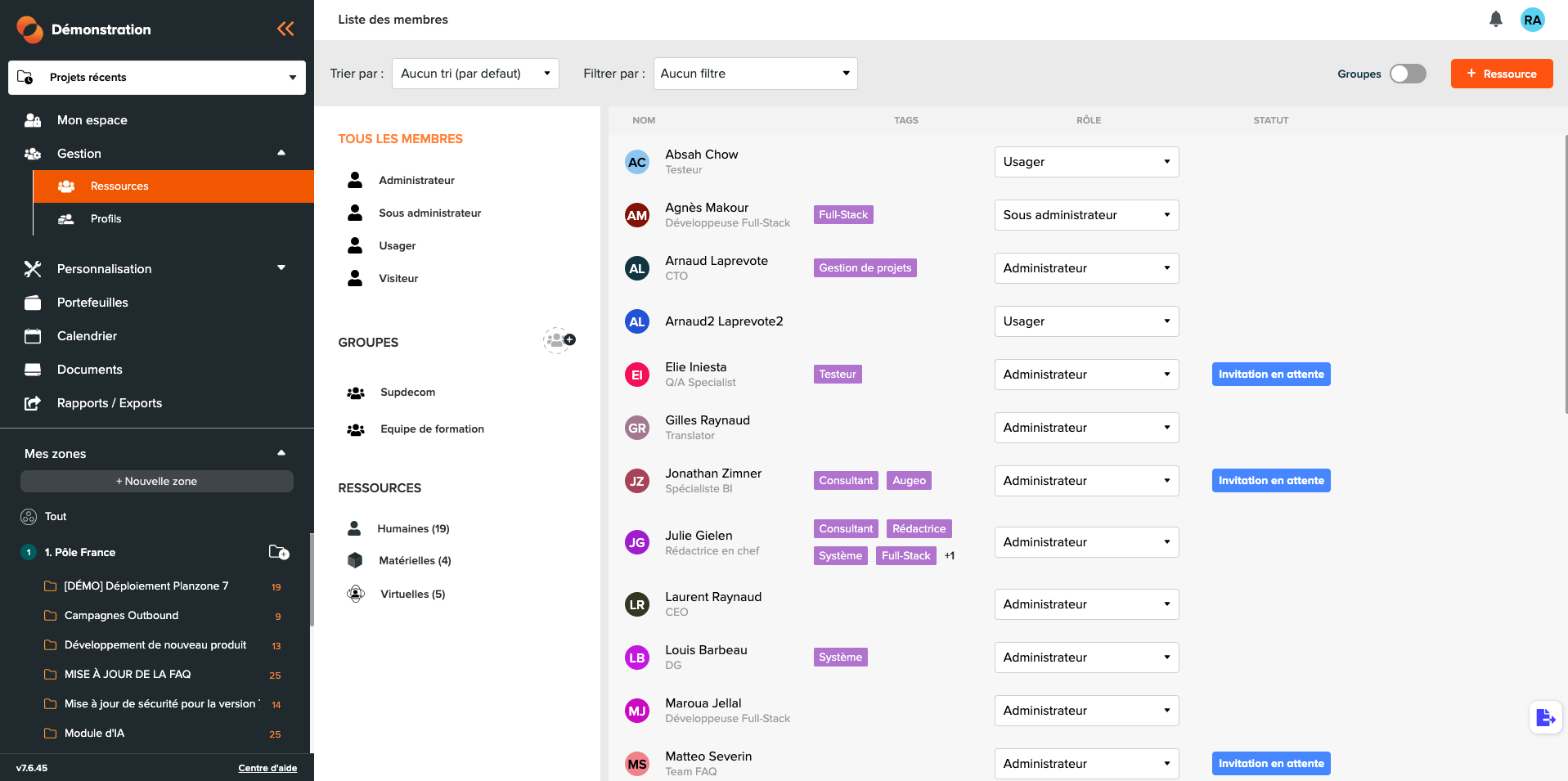Click the export icon at bottom right

(x=1545, y=717)
